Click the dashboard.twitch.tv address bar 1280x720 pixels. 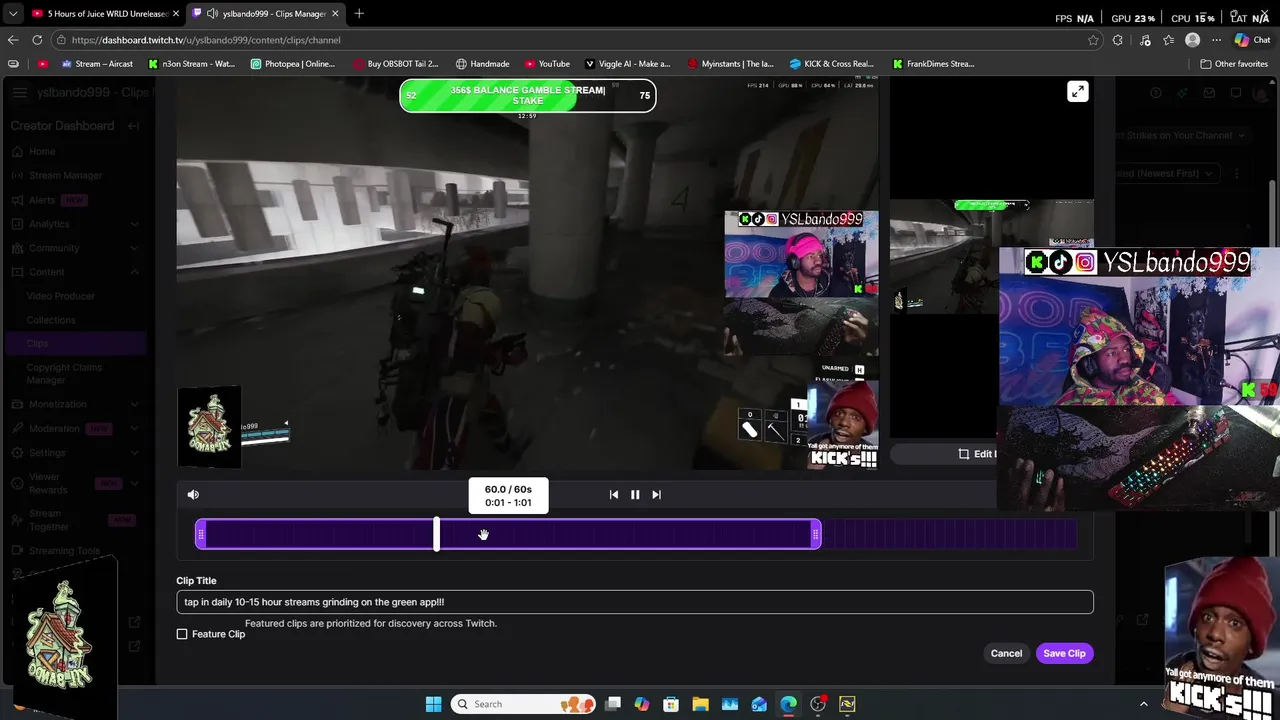click(570, 40)
